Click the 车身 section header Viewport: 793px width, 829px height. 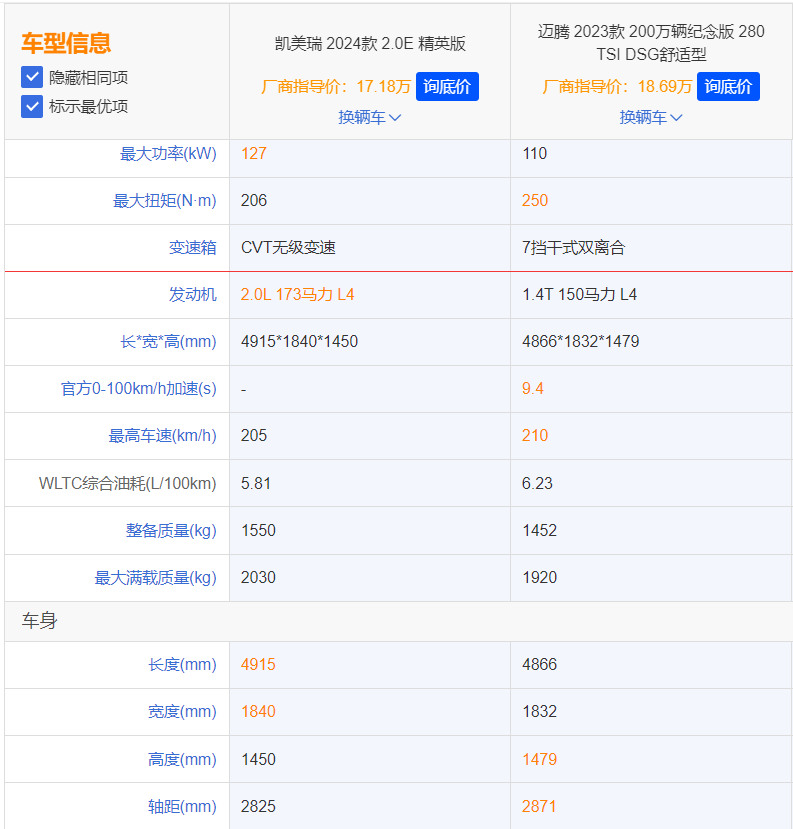pyautogui.click(x=40, y=622)
